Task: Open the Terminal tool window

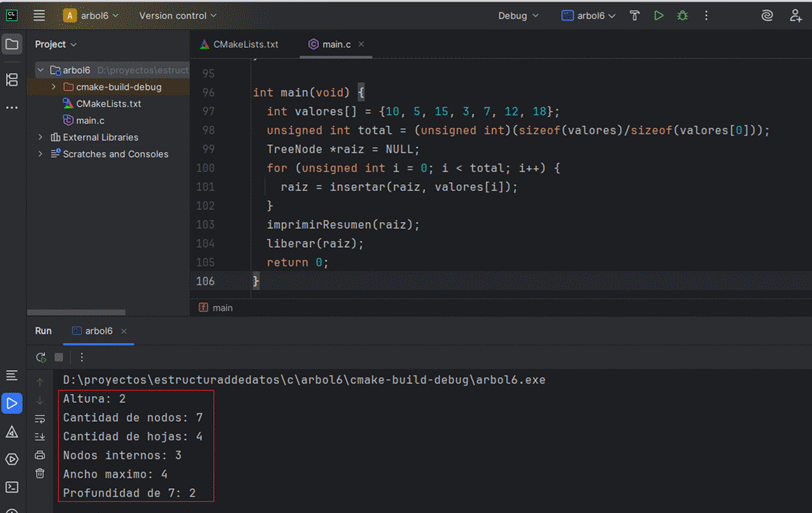Action: (12, 488)
